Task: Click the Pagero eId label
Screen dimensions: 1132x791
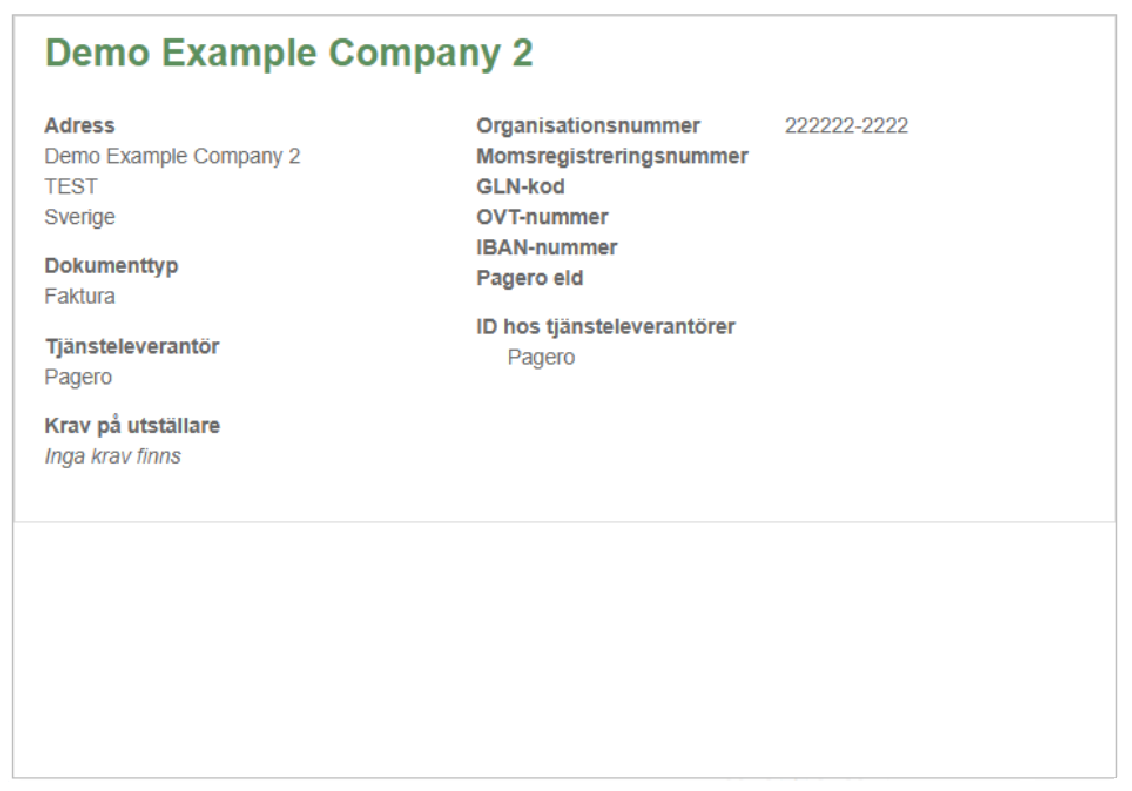Action: coord(530,279)
